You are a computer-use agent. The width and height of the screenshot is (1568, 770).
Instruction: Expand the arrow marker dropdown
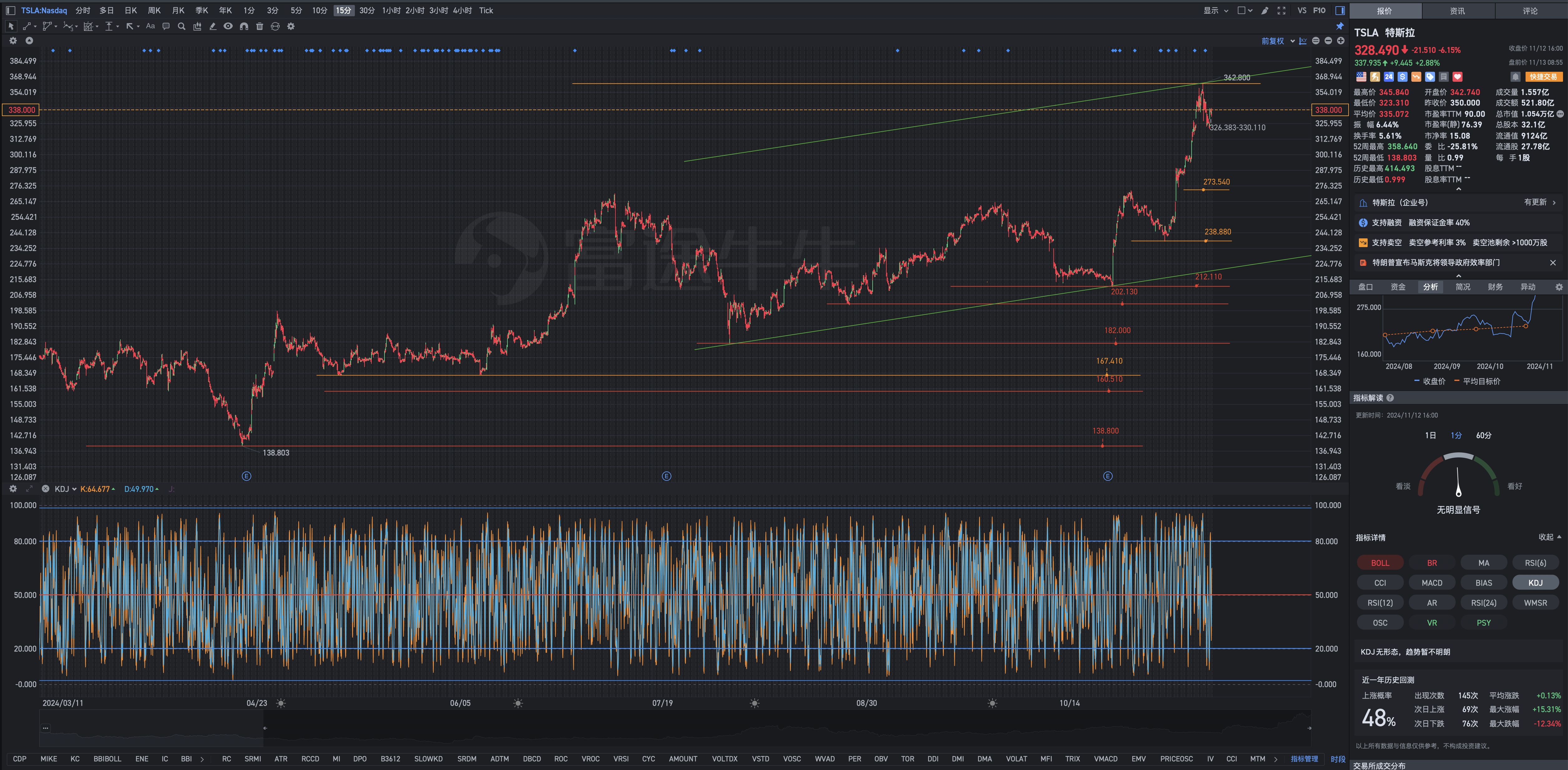pyautogui.click(x=138, y=26)
